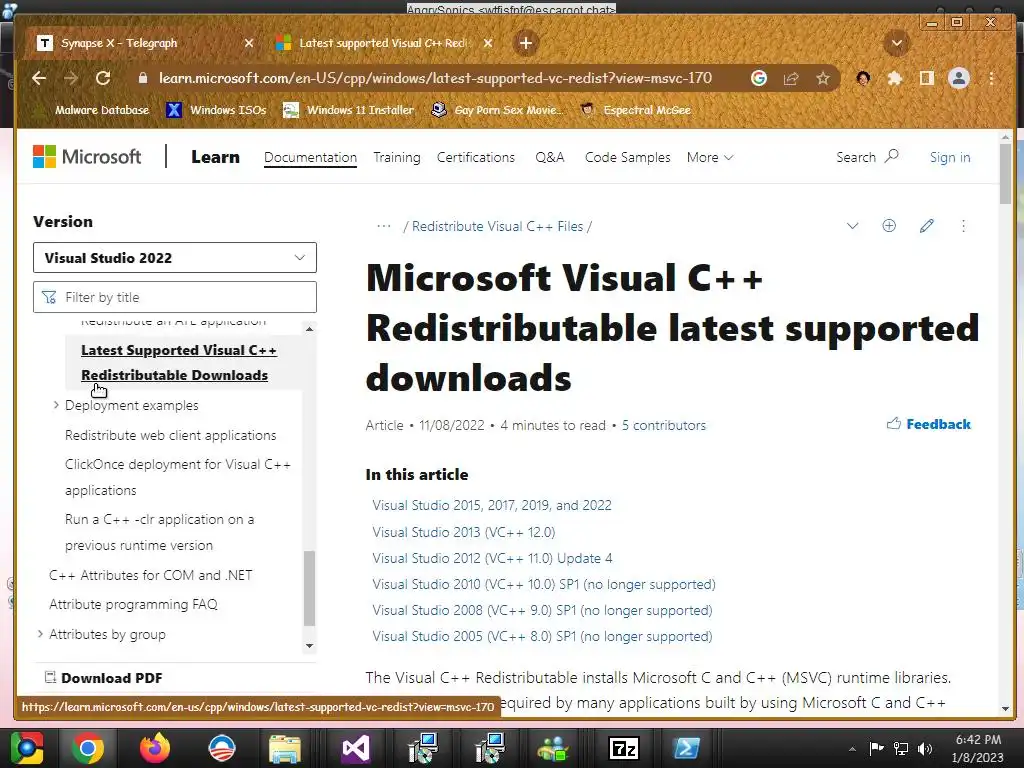Click the Sign in link

[950, 157]
